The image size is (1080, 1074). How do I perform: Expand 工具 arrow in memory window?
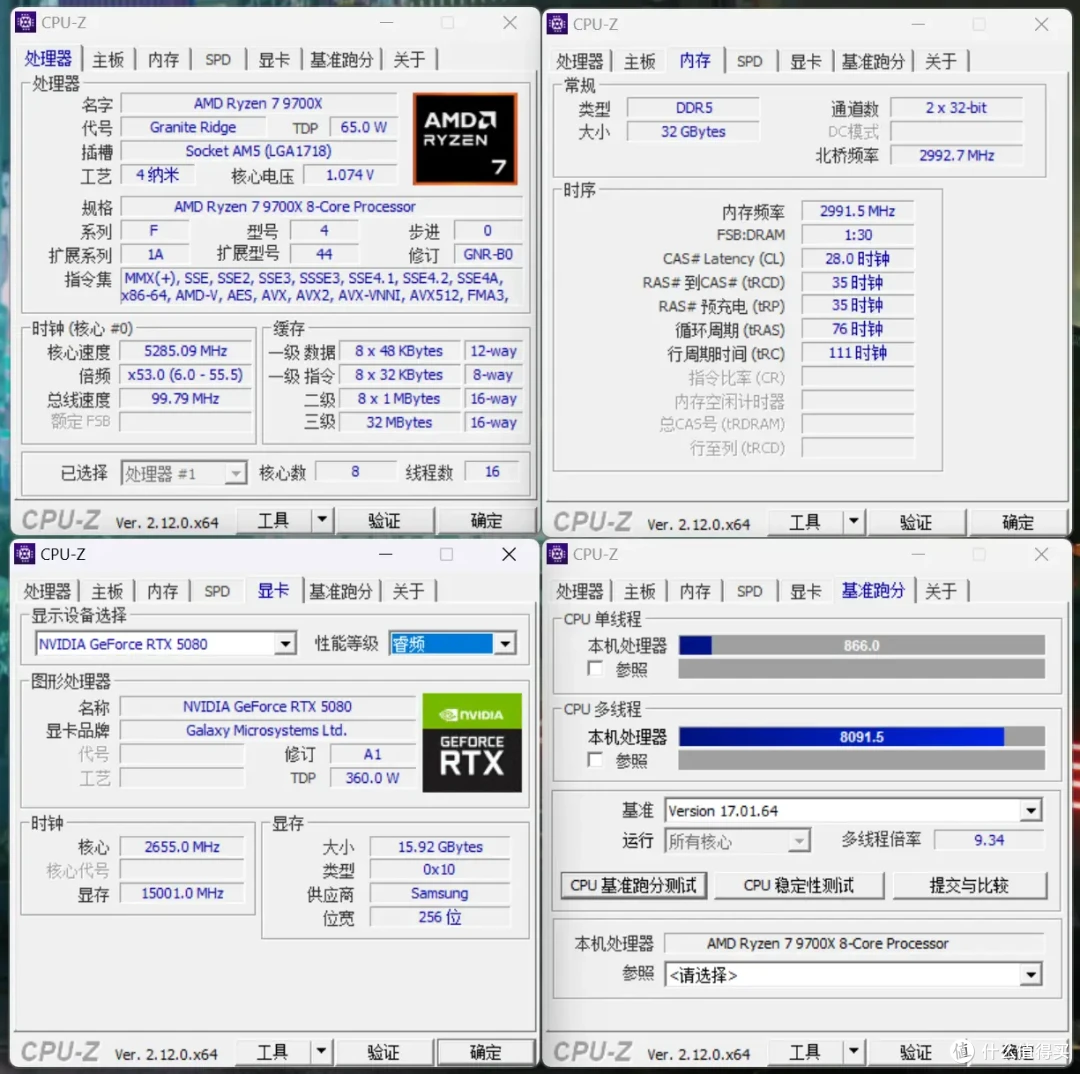[x=853, y=521]
